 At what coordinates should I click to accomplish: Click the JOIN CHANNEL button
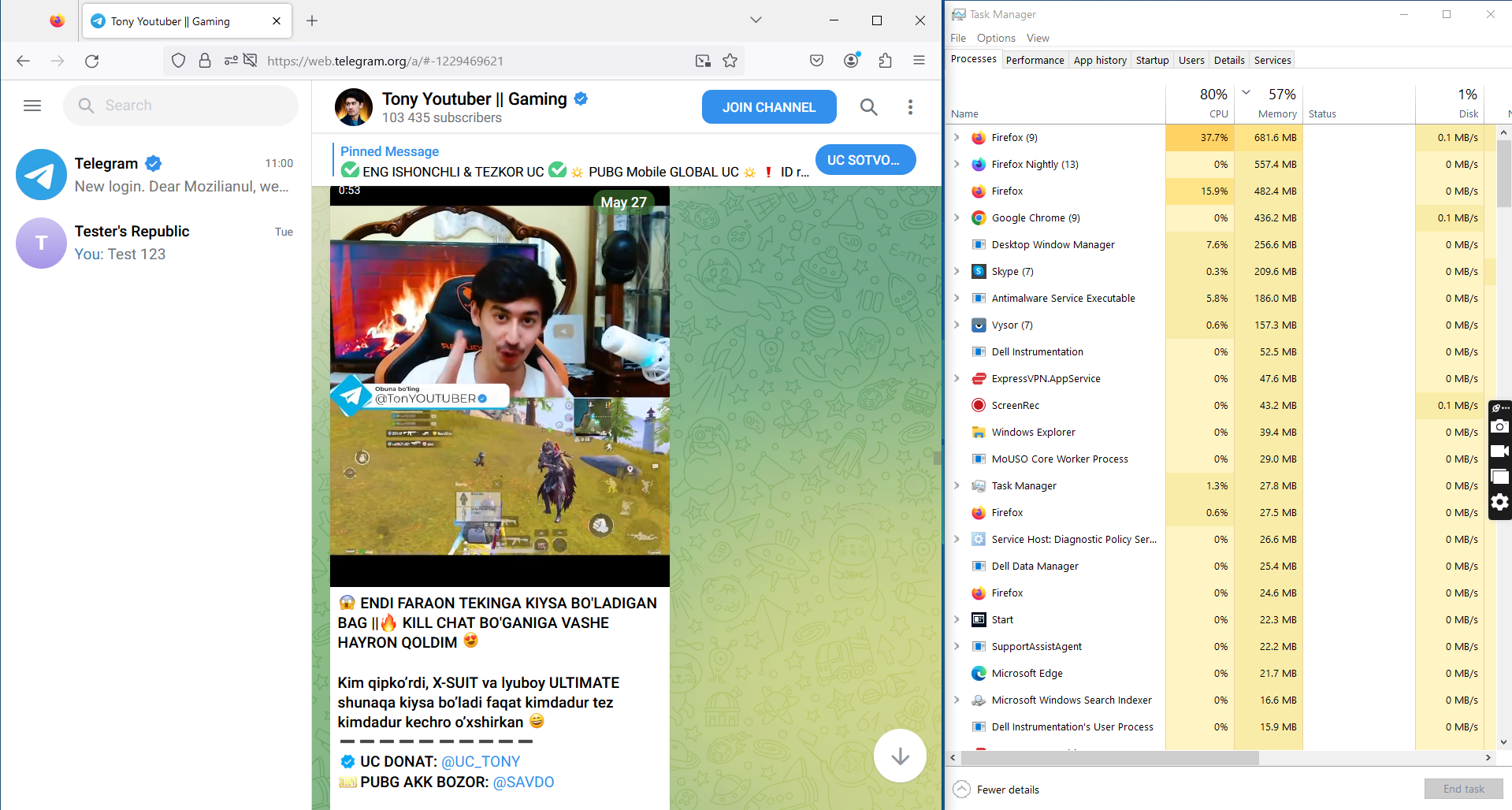(769, 106)
